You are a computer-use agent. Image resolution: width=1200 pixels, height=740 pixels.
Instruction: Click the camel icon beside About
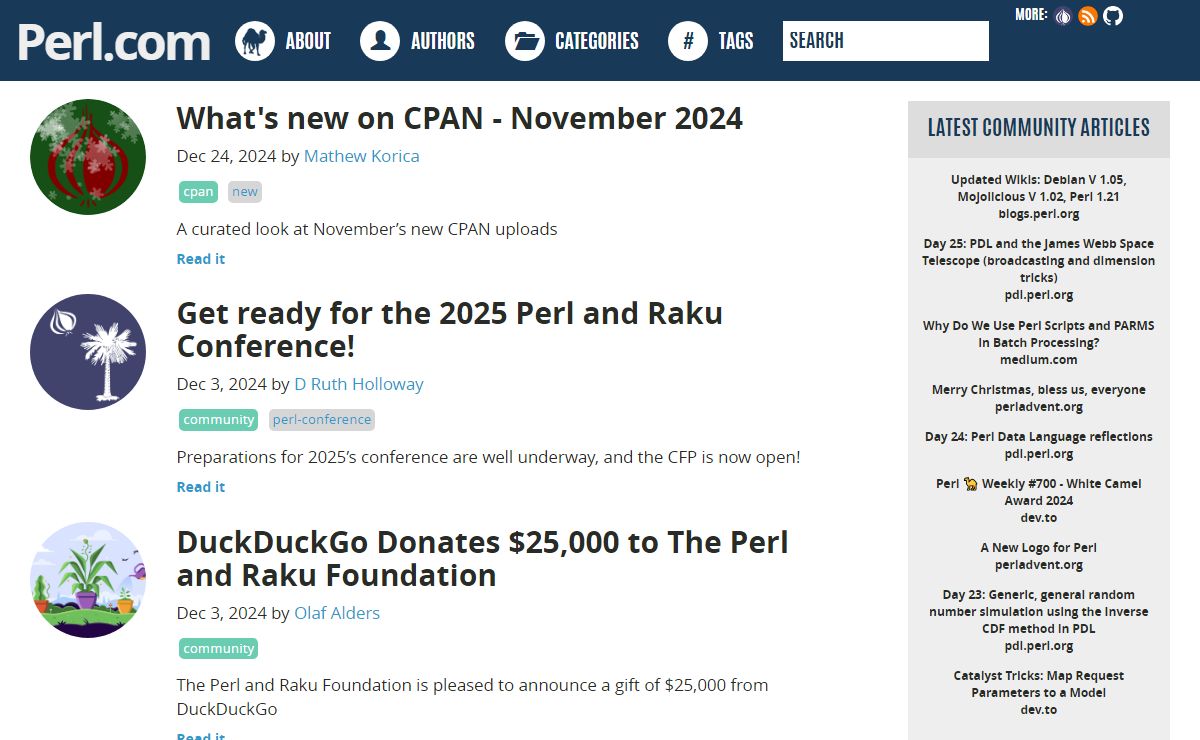point(255,41)
